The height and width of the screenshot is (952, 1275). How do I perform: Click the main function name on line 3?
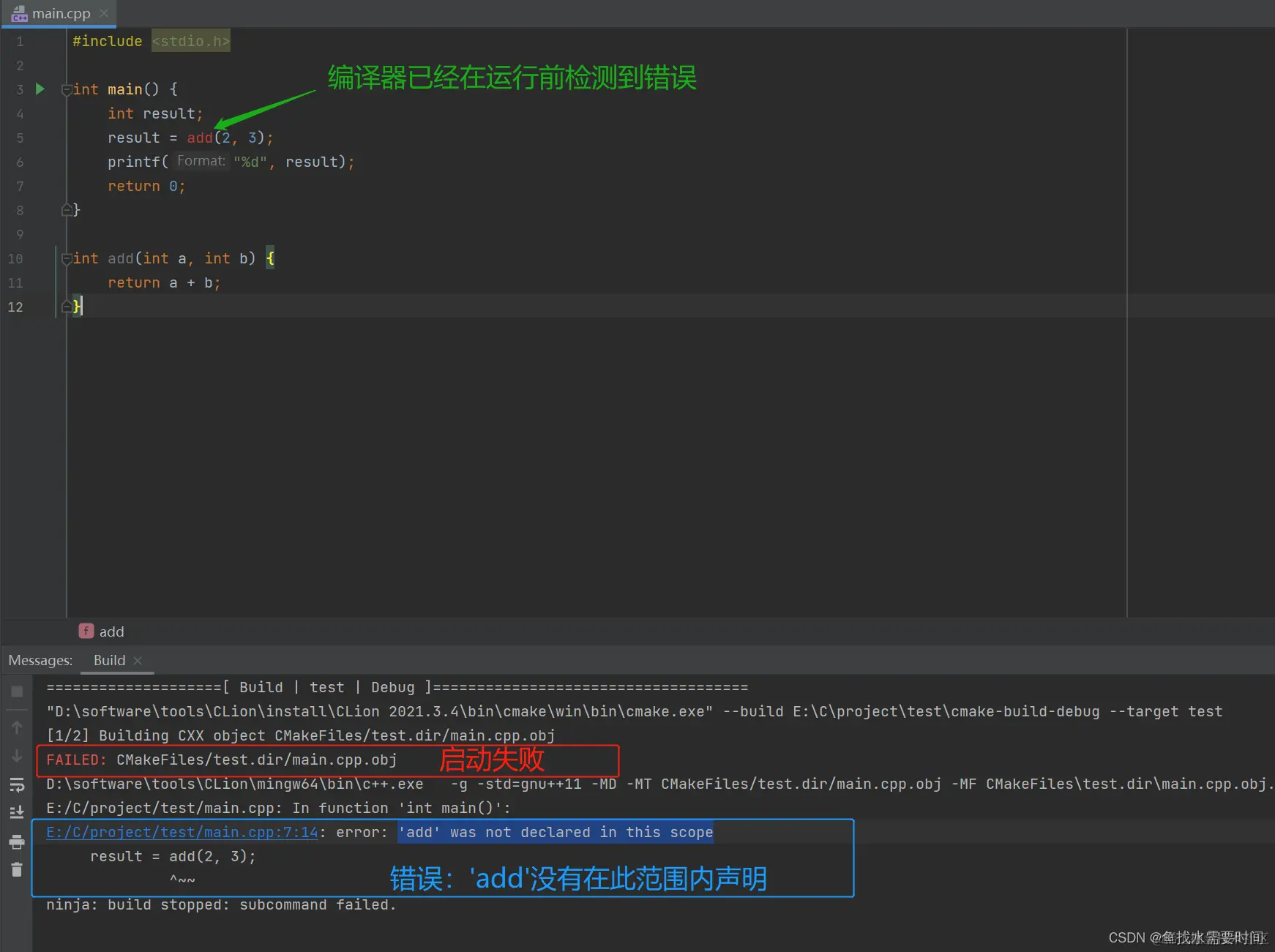pyautogui.click(x=124, y=89)
